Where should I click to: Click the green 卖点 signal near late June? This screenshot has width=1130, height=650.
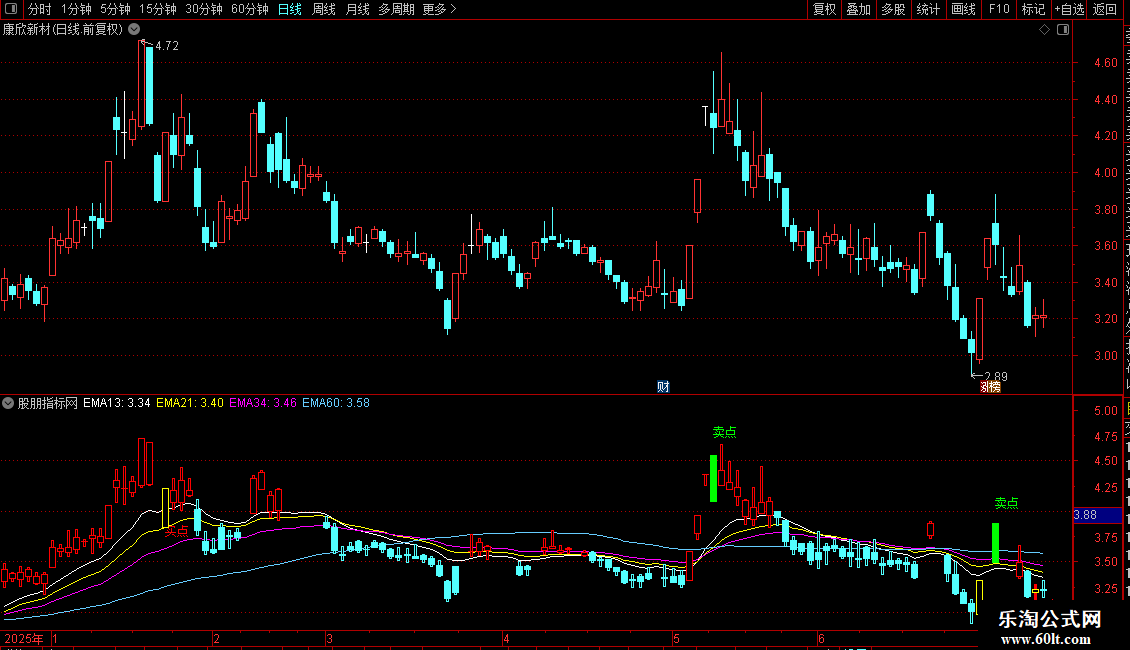point(1006,503)
